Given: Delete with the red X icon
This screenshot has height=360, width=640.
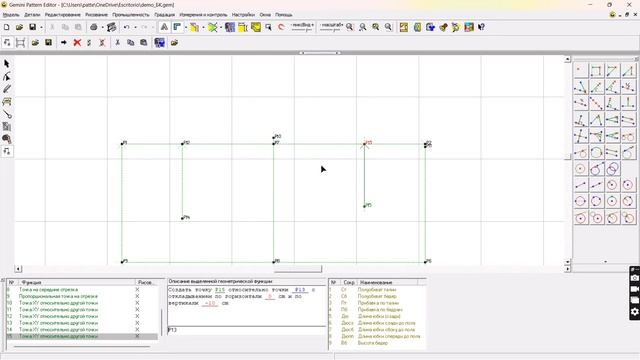Looking at the screenshot, I should (77, 42).
